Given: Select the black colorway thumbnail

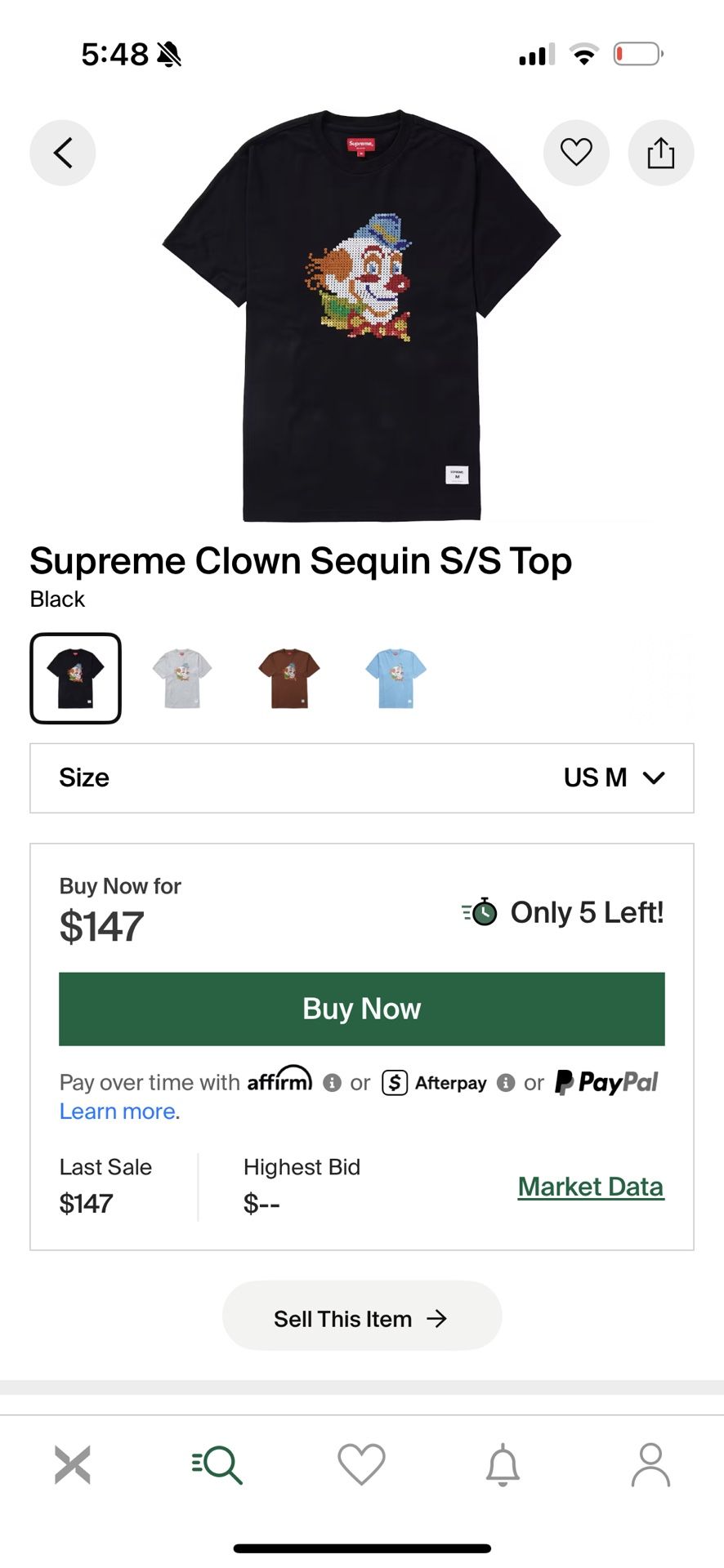Looking at the screenshot, I should 76,678.
